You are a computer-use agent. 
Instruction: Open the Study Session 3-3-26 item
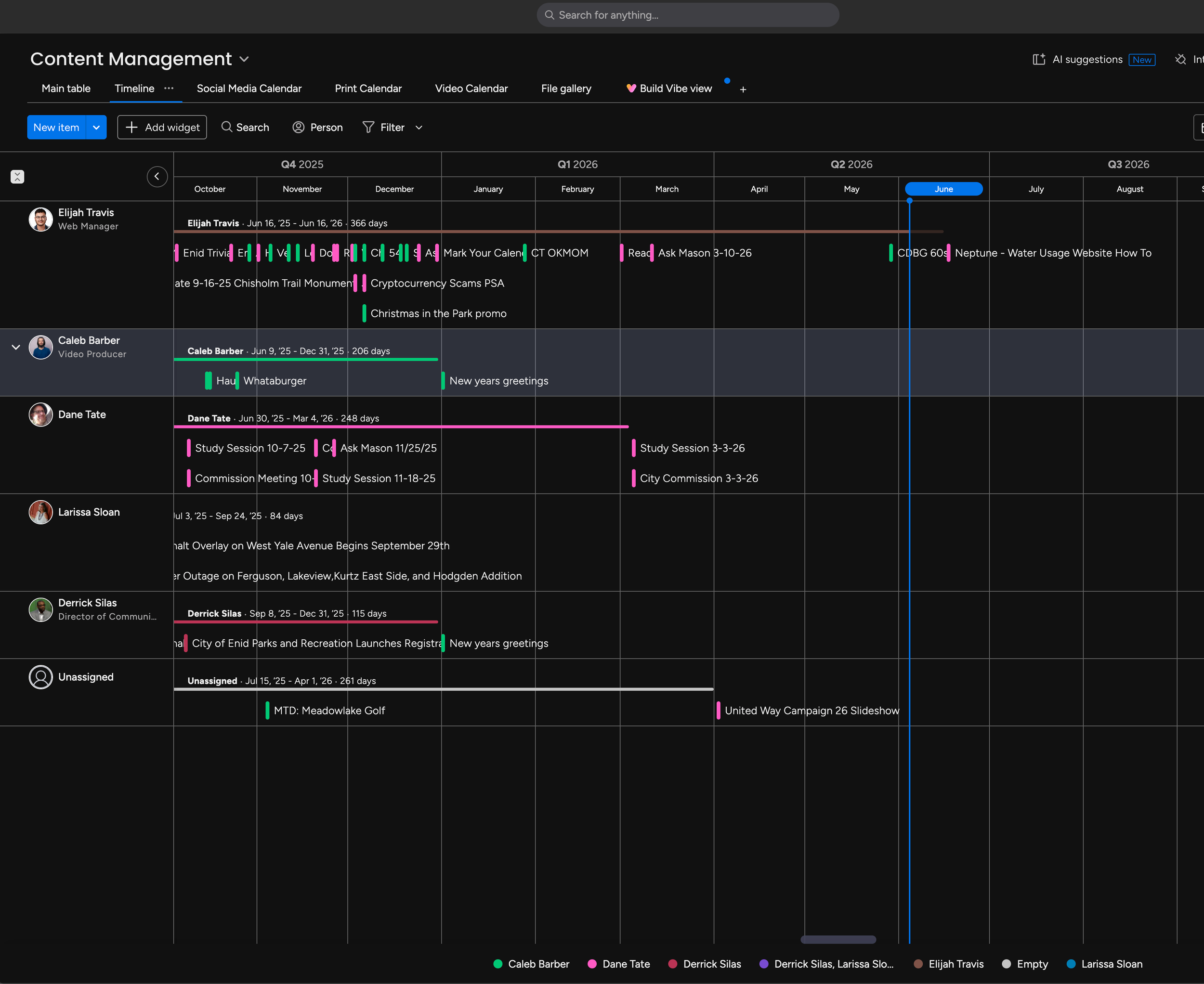(x=689, y=448)
